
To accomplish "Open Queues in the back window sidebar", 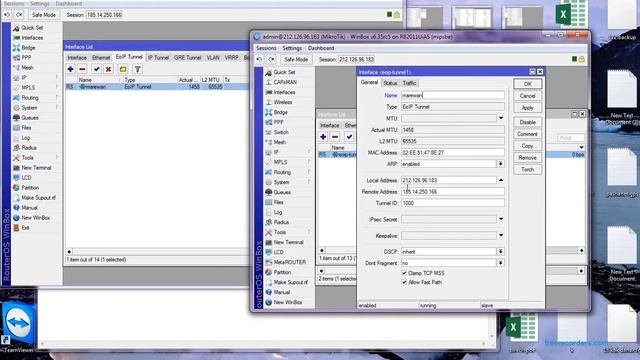I will coord(30,118).
